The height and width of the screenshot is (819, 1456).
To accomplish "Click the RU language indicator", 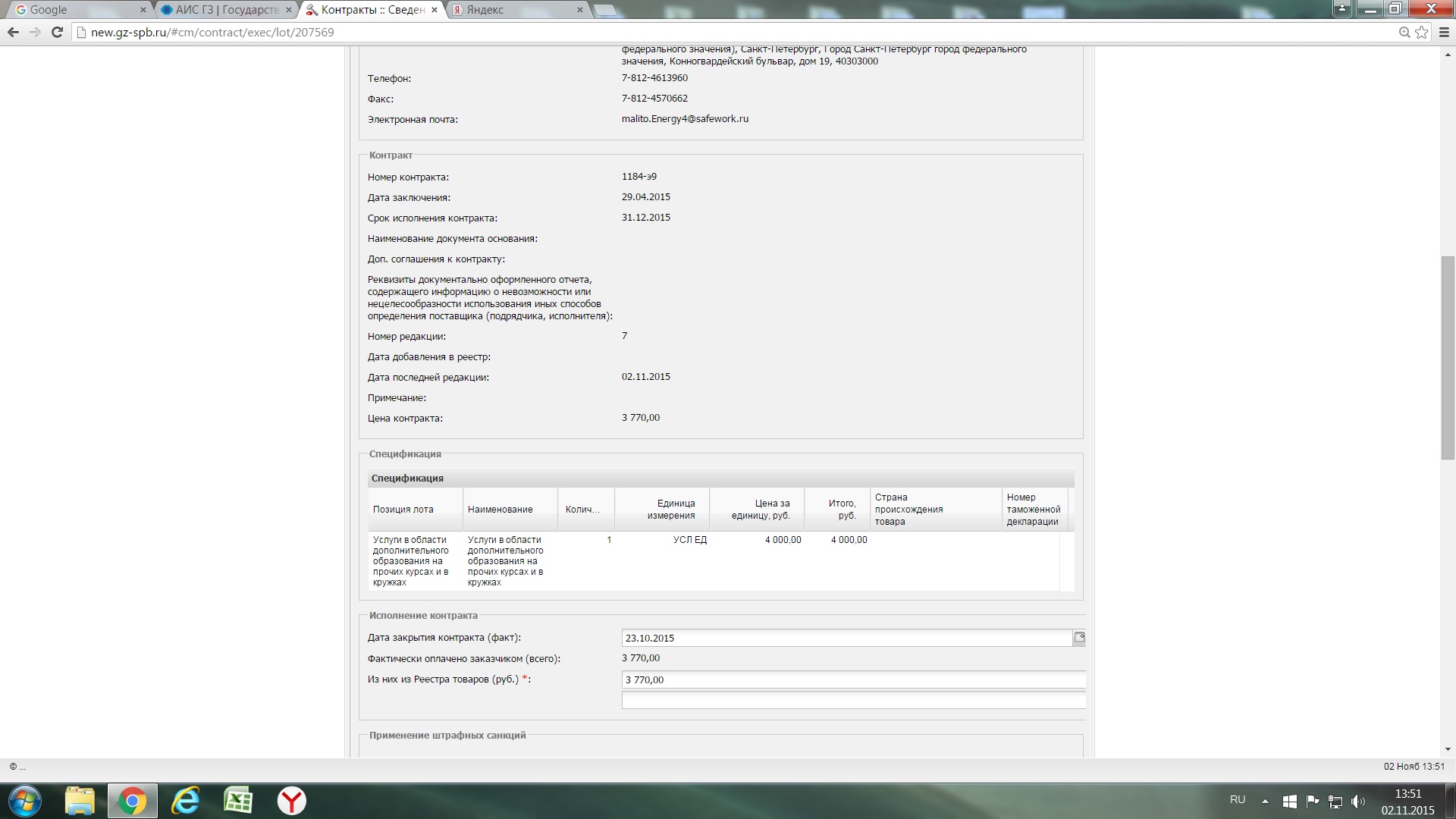I will tap(1237, 800).
